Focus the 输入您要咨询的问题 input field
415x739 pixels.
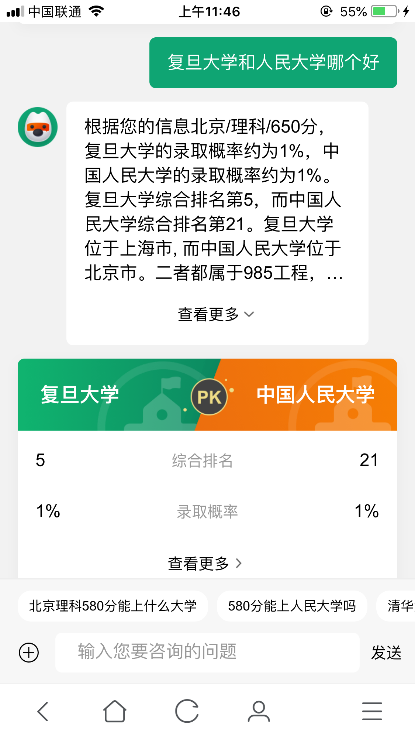[x=207, y=652]
